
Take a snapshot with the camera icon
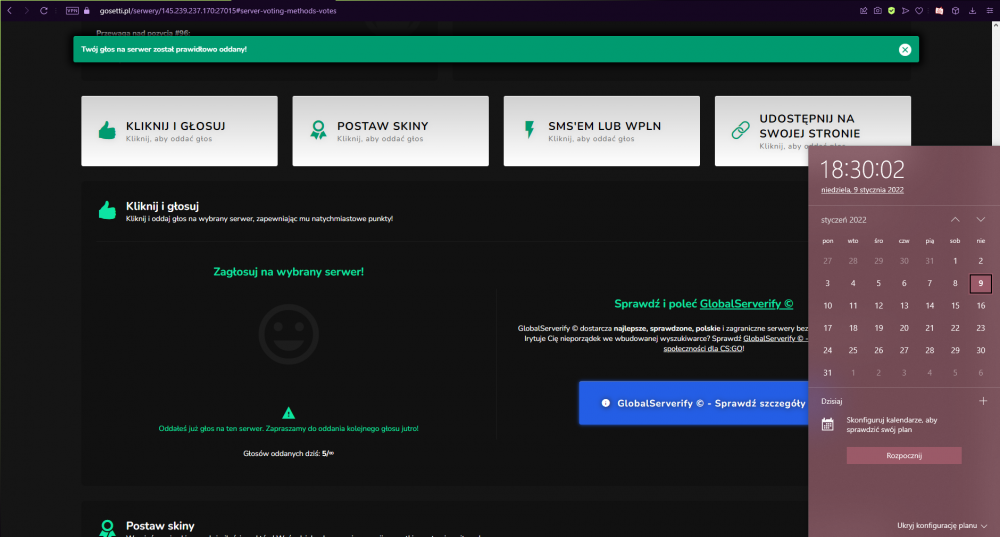pyautogui.click(x=878, y=11)
